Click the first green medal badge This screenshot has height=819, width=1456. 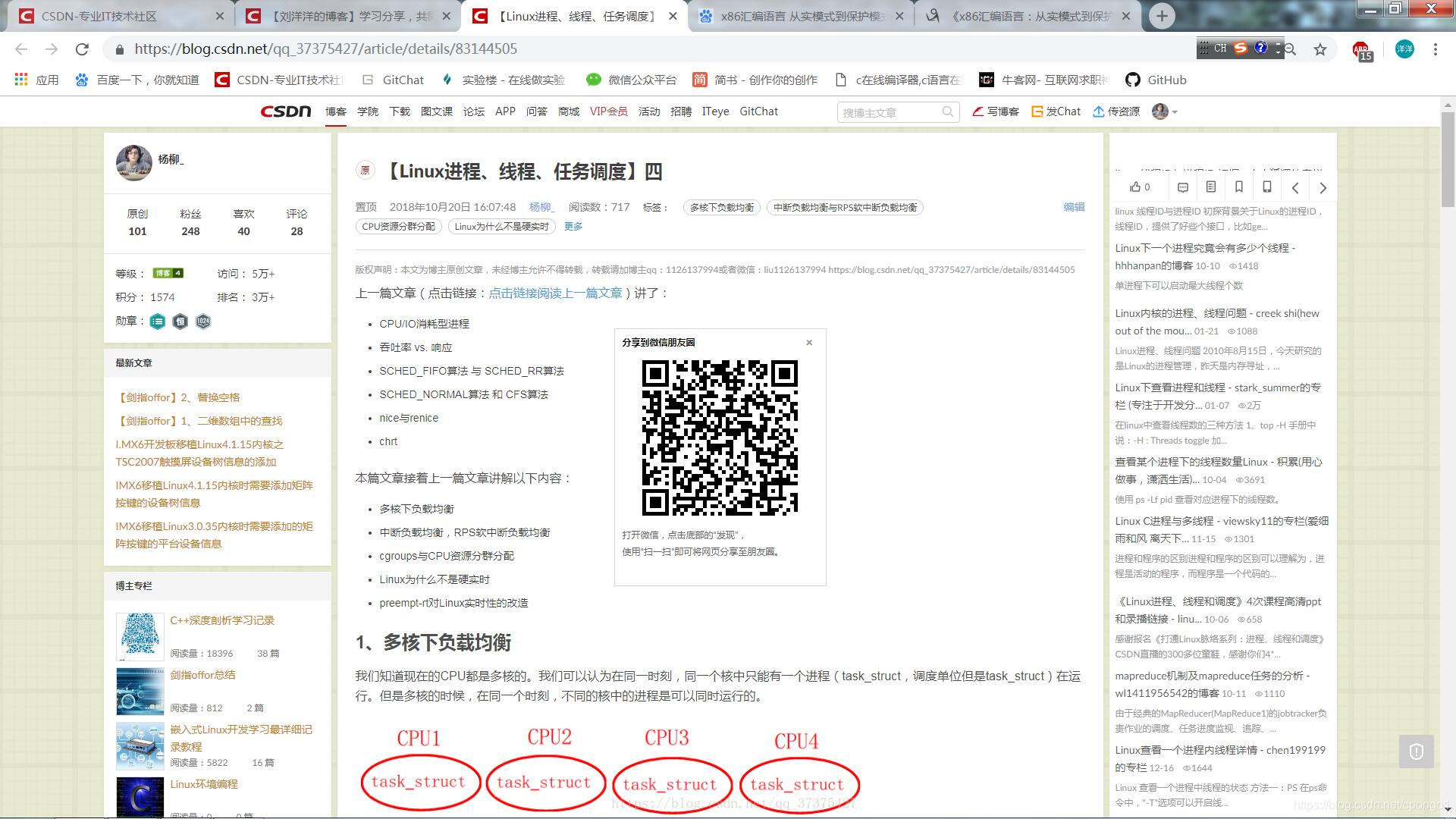point(158,322)
